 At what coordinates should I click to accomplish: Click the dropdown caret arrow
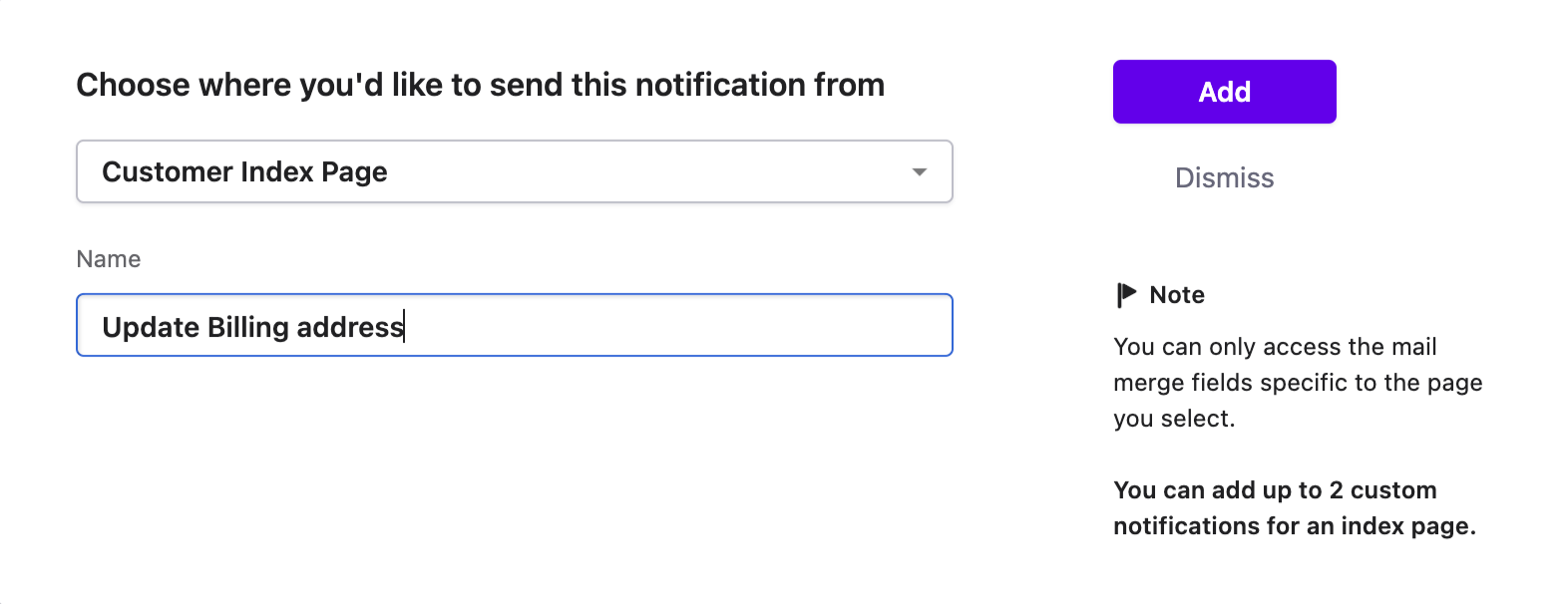pyautogui.click(x=920, y=171)
